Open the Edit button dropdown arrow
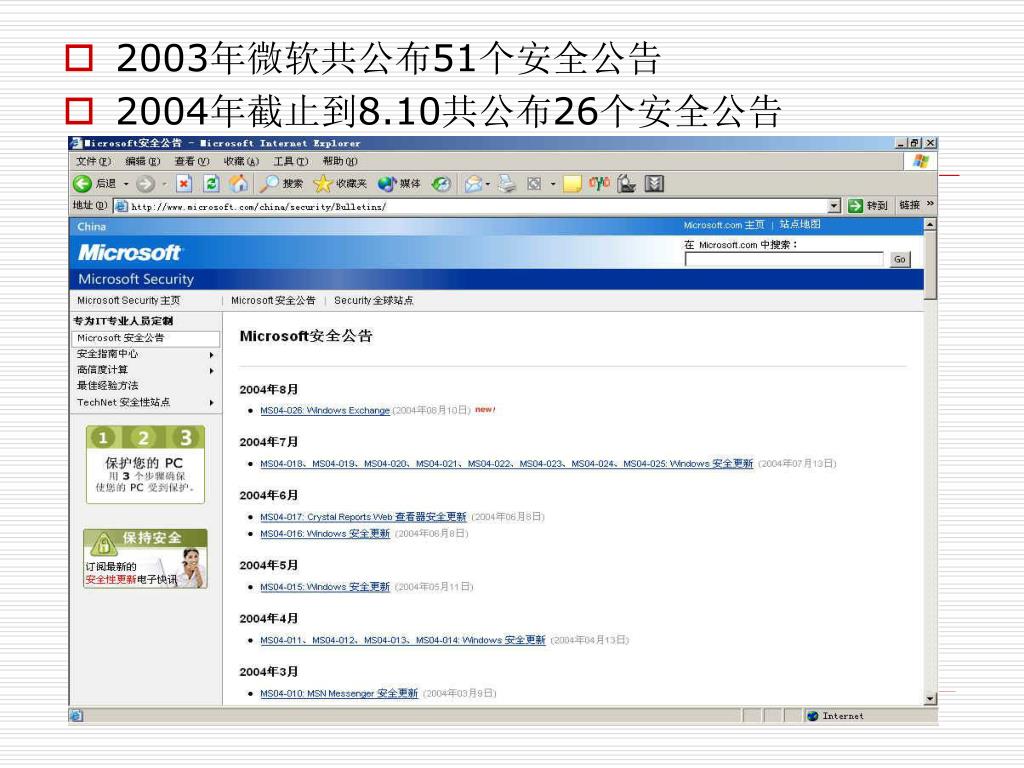1024x768 pixels. point(553,184)
